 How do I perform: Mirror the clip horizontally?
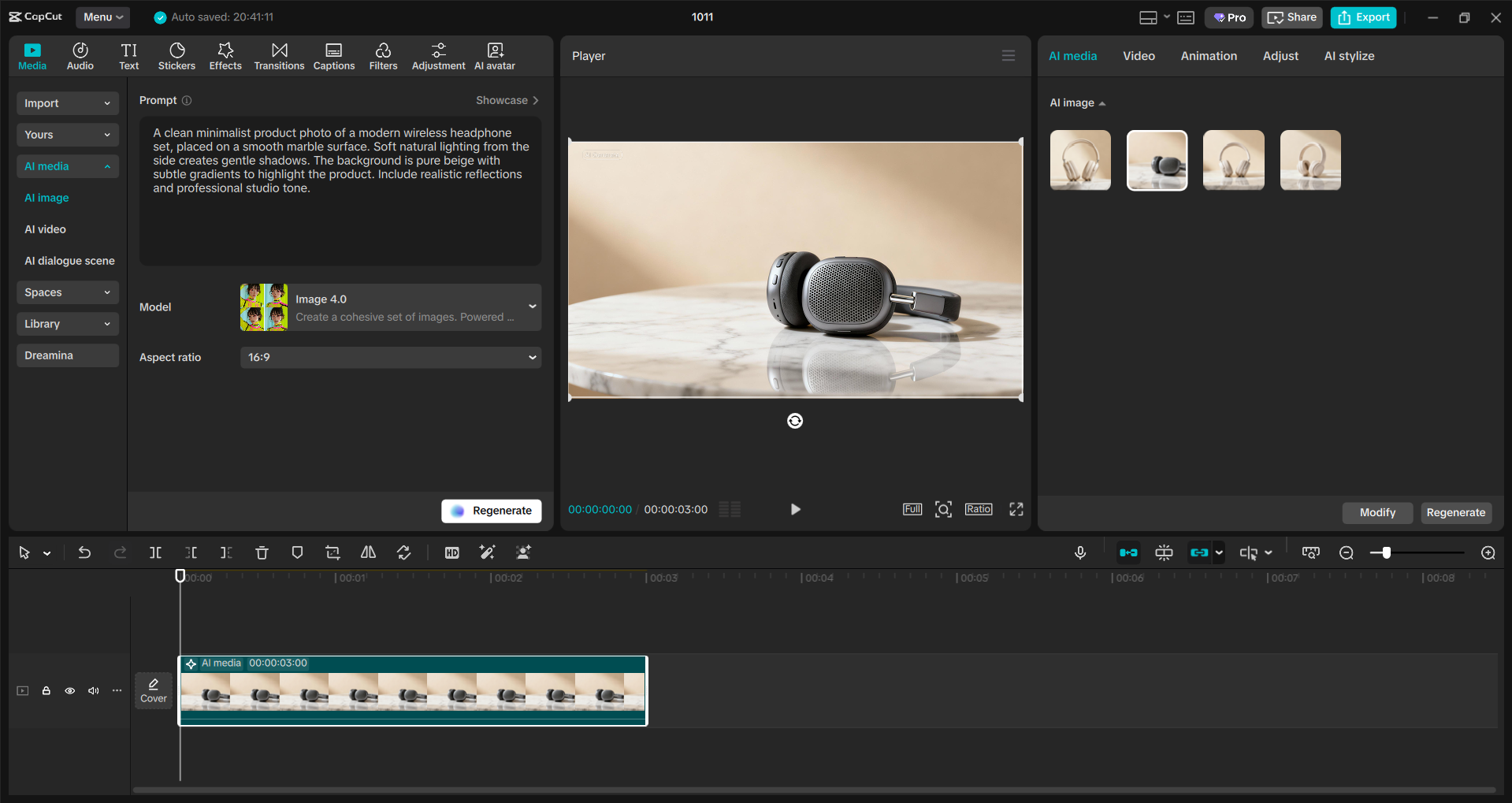[367, 552]
